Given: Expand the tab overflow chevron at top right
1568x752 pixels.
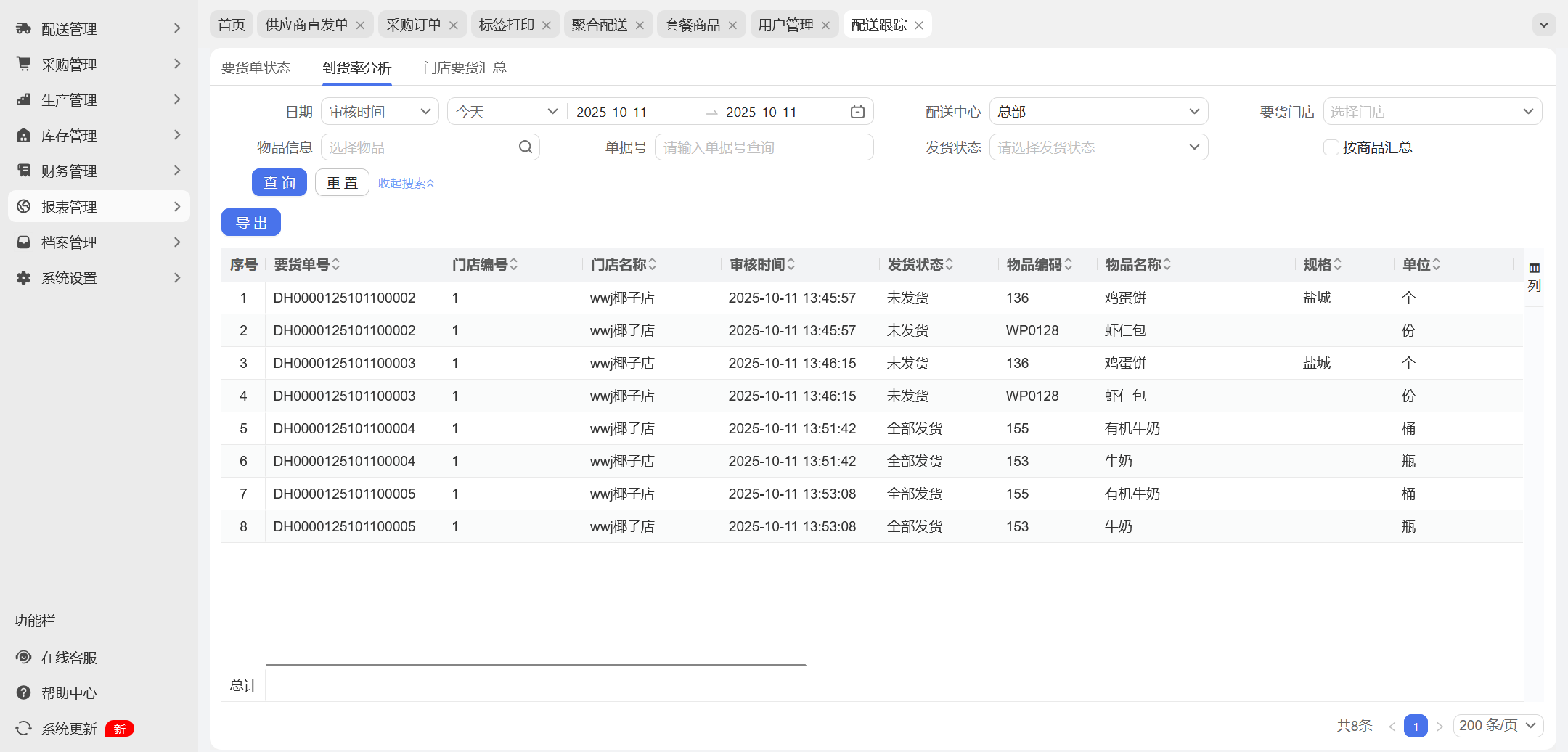Looking at the screenshot, I should tap(1543, 25).
